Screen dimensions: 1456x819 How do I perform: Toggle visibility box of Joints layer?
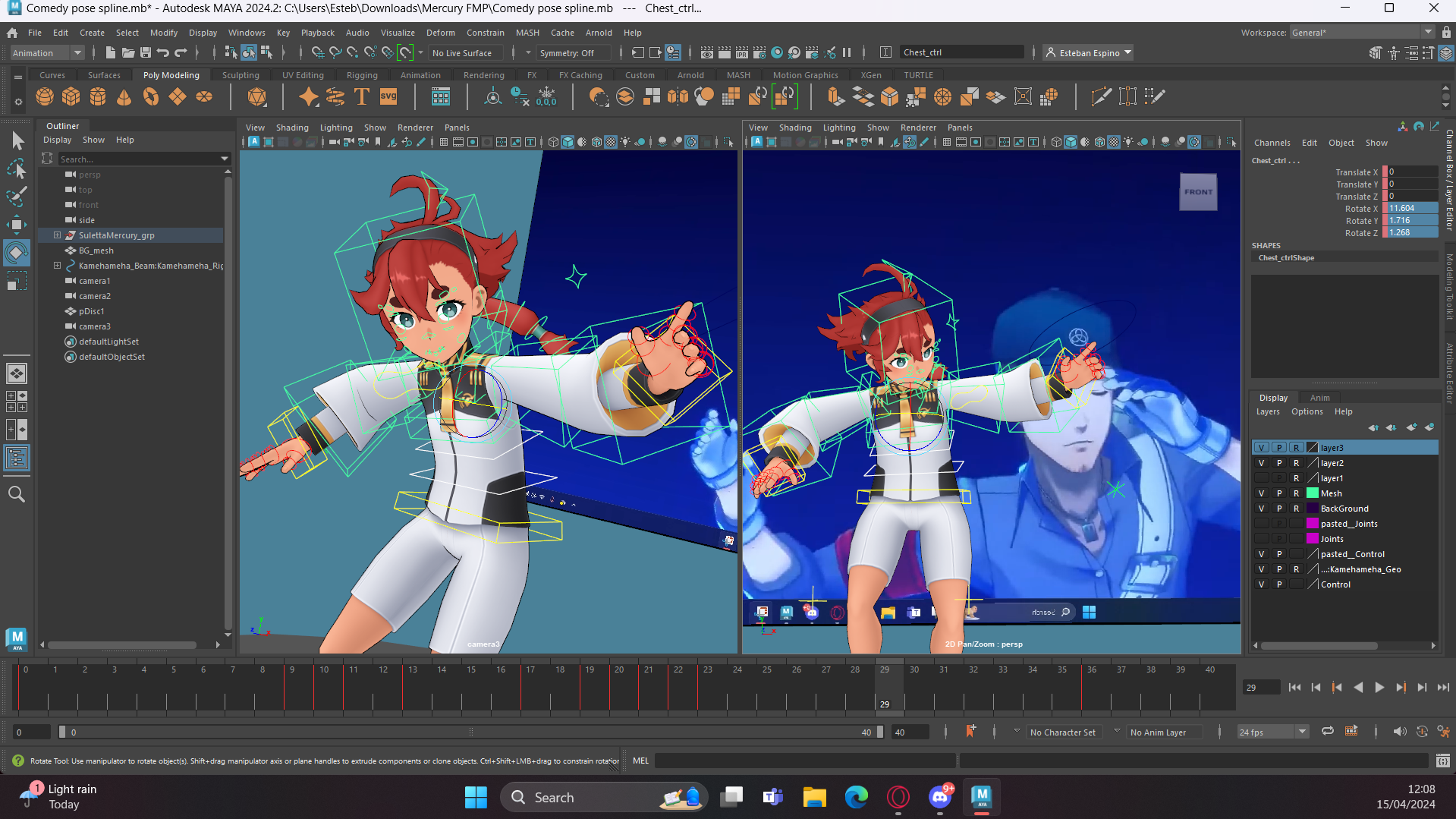tap(1261, 539)
